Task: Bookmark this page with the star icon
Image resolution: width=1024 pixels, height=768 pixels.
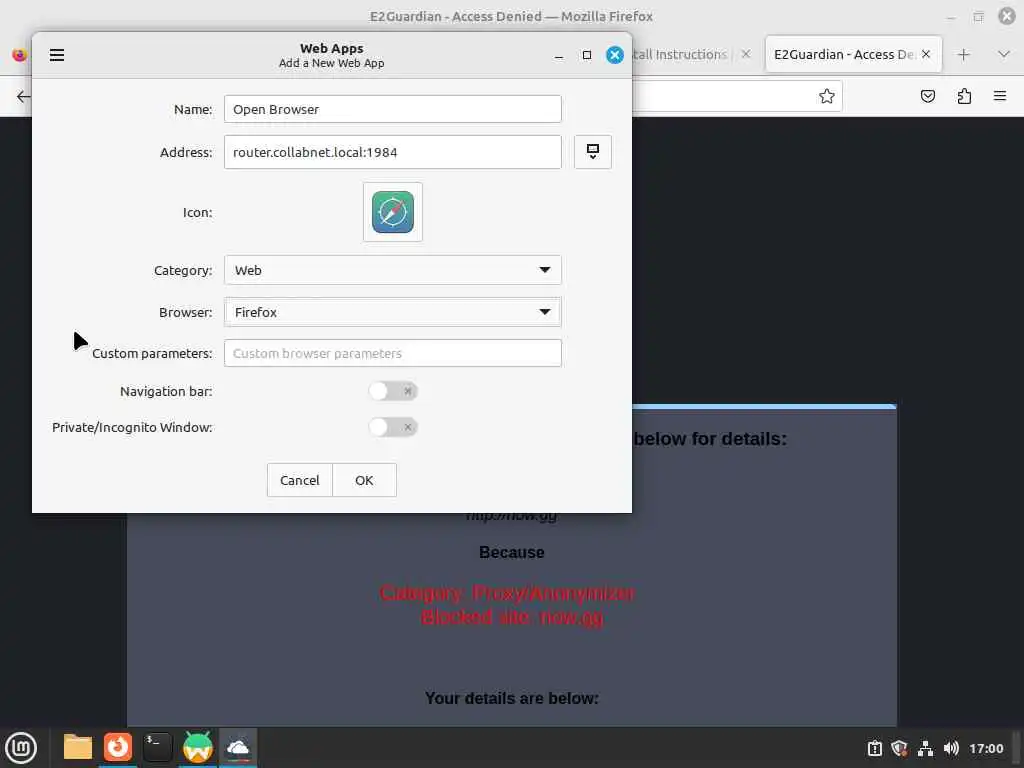Action: [827, 96]
